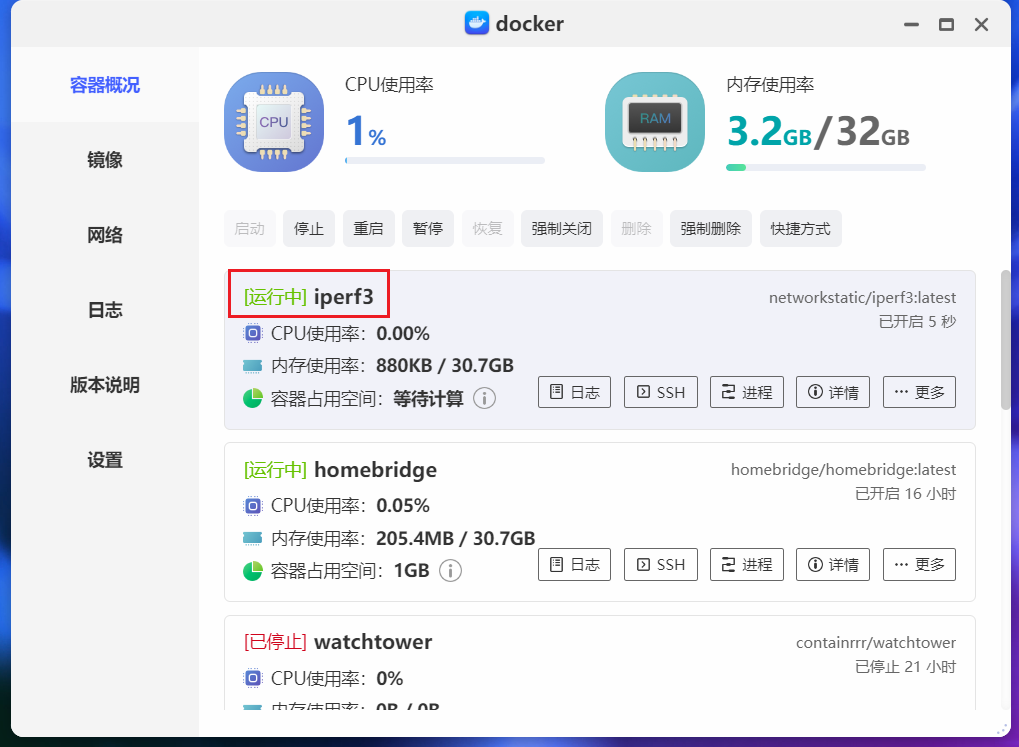Open 日志 for the homebridge container
The height and width of the screenshot is (747, 1019).
(x=574, y=564)
